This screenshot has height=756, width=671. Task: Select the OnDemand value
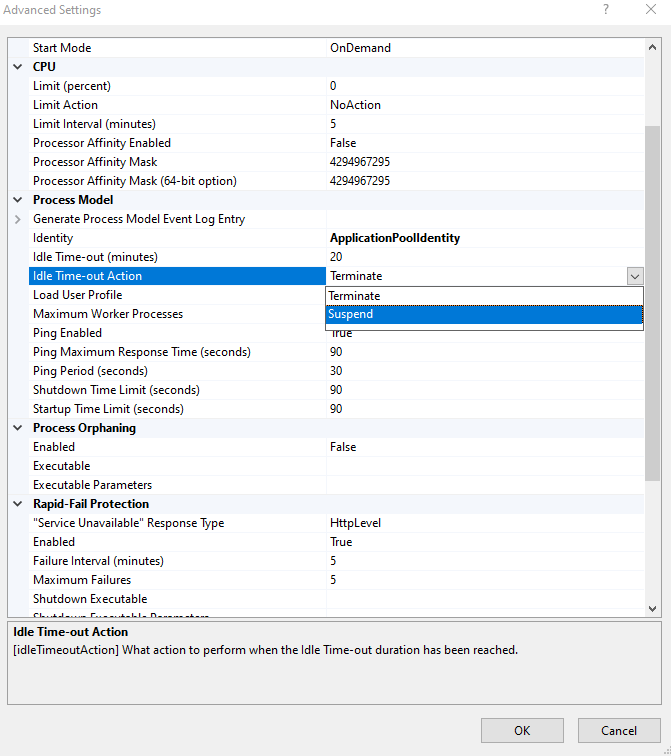[360, 48]
